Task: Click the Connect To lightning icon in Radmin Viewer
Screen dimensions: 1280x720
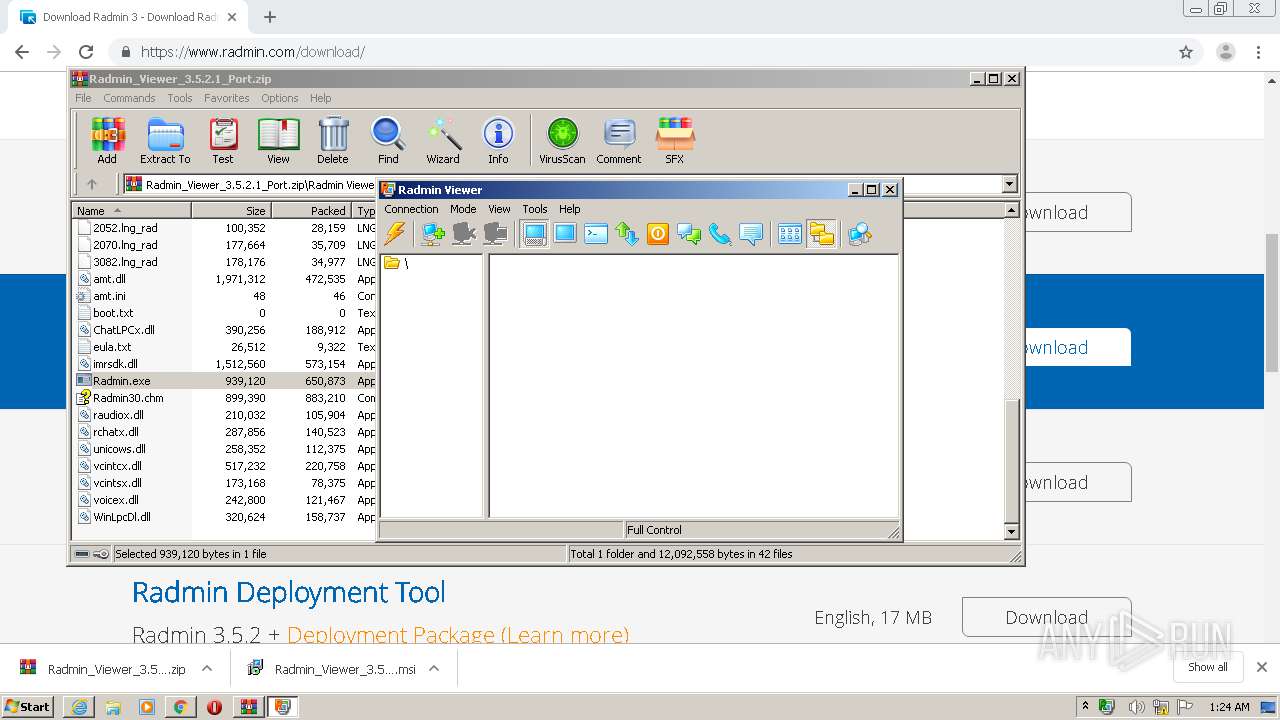Action: point(395,234)
